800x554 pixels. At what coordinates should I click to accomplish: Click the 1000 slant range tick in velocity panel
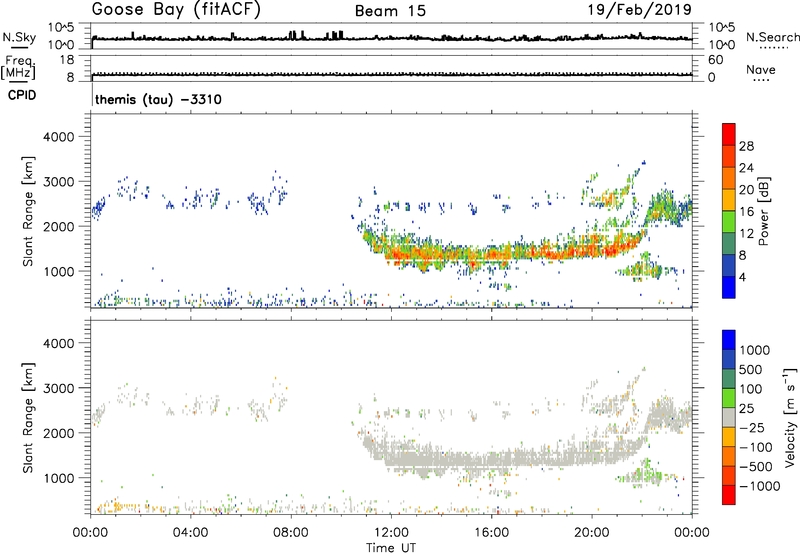tap(58, 478)
